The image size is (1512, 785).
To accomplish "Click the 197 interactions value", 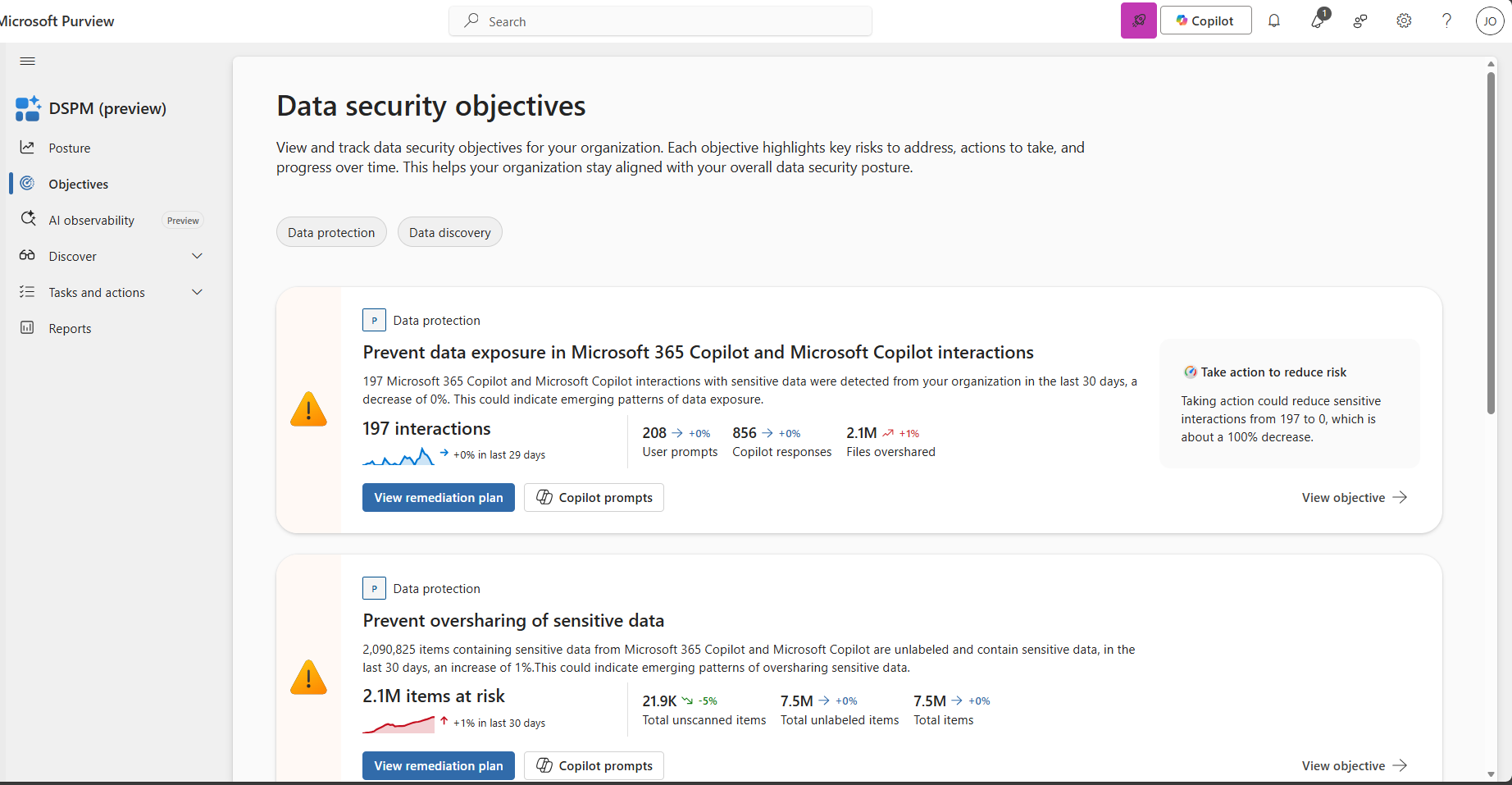I will [426, 429].
